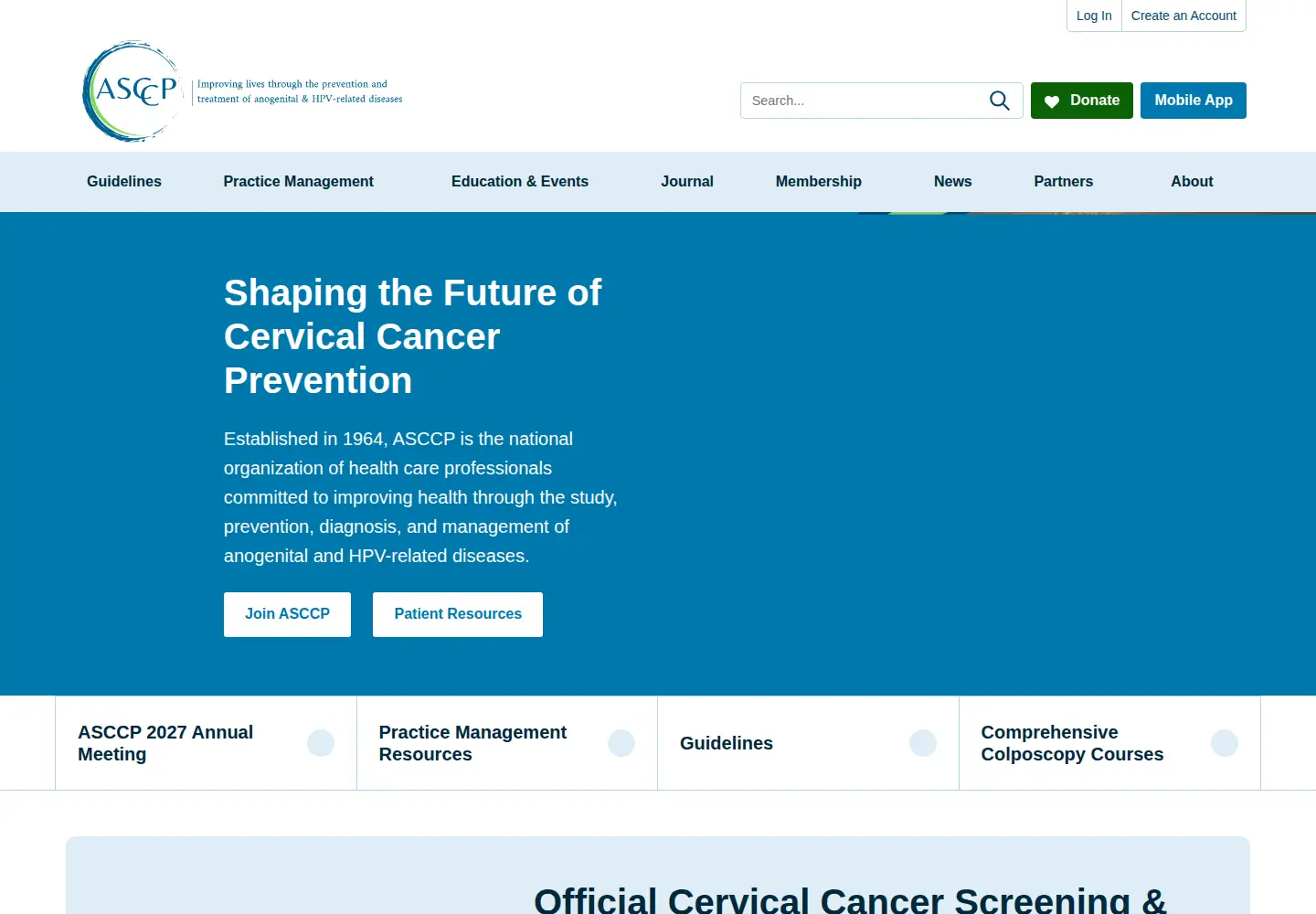Image resolution: width=1316 pixels, height=914 pixels.
Task: Click the Join ASCCP button
Action: point(287,614)
